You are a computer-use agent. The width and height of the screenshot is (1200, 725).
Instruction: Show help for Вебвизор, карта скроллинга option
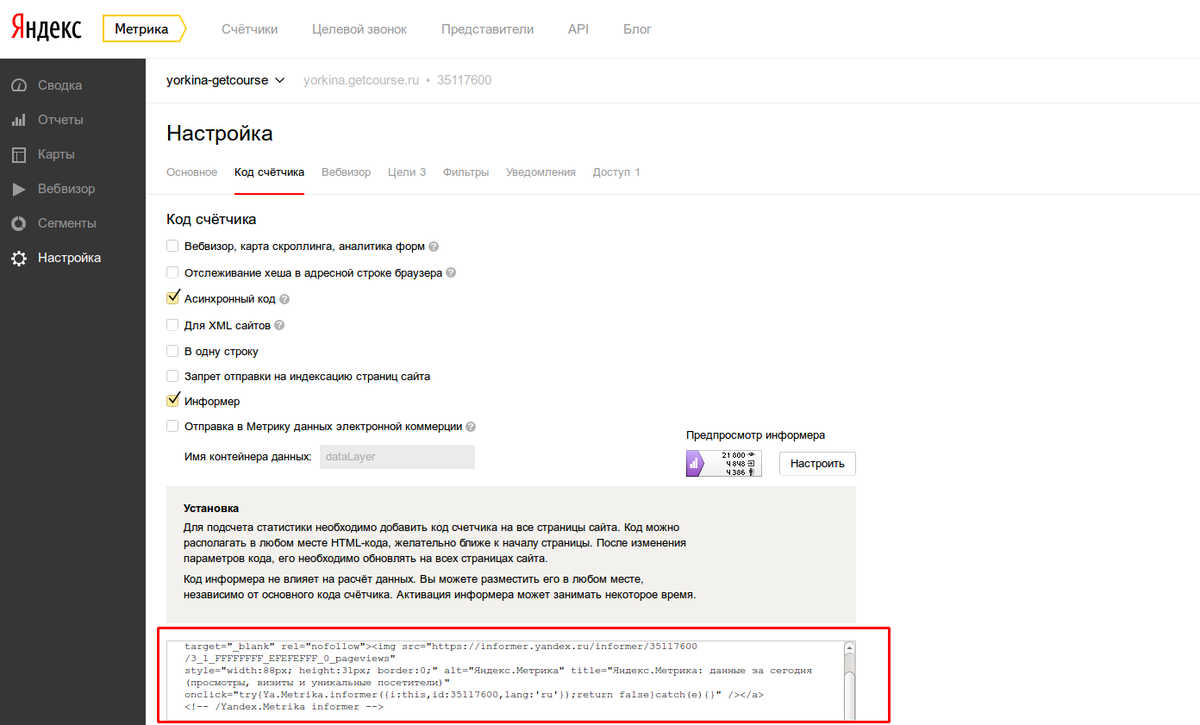click(x=434, y=247)
